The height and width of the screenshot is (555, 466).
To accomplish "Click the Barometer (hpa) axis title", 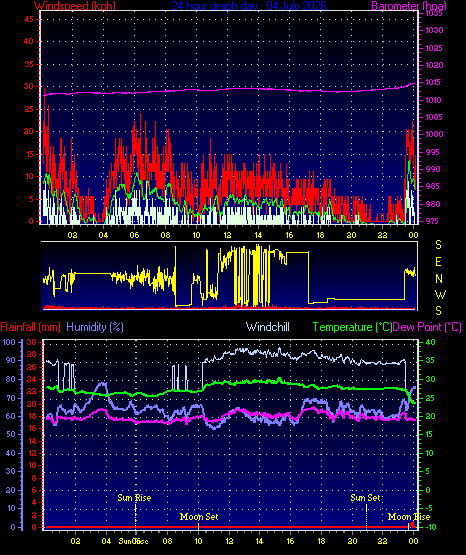I will 409,5.
